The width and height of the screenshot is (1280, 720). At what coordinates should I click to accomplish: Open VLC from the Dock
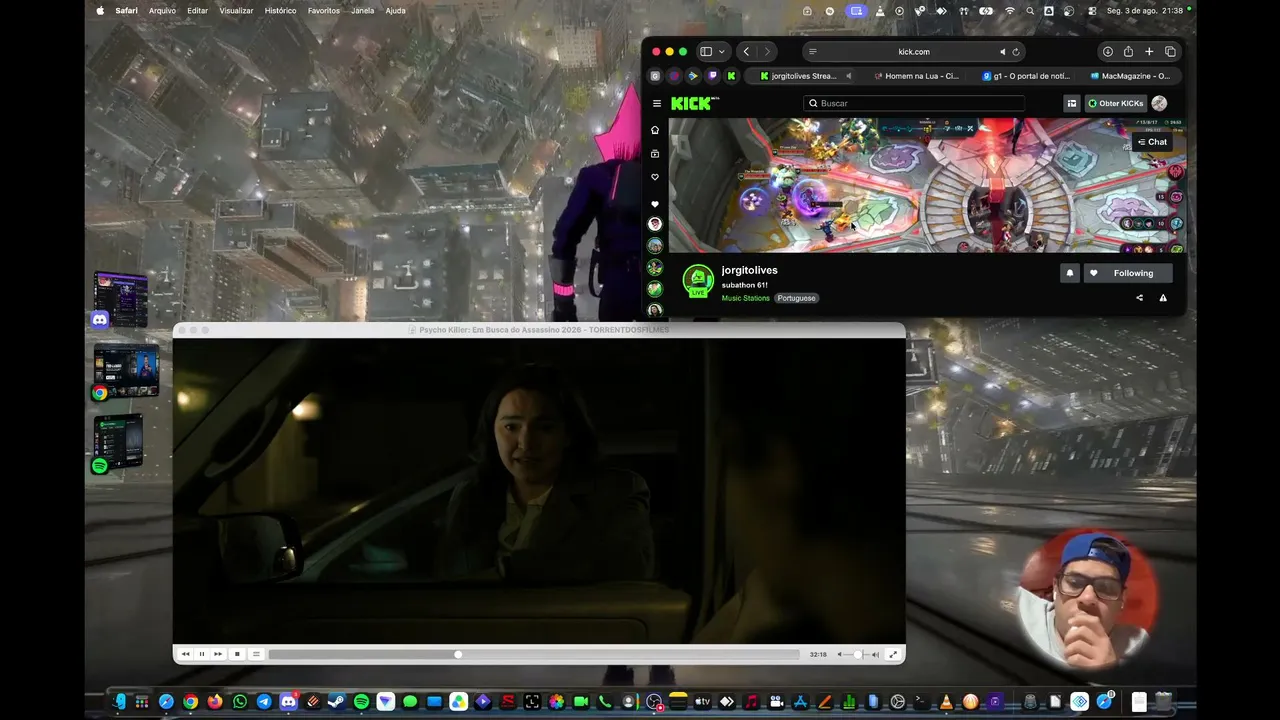(x=946, y=702)
